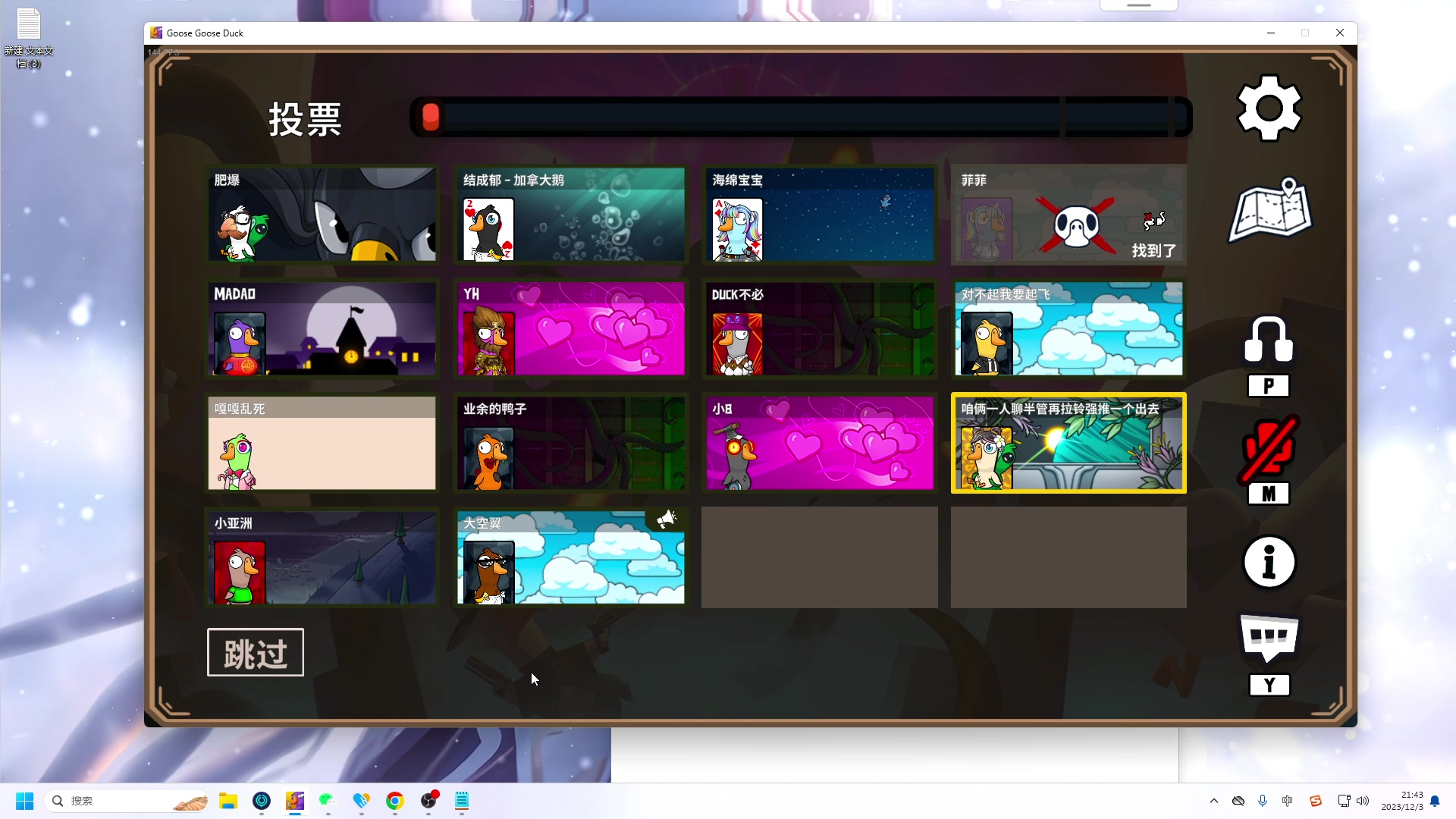Vote for player 嘎嘎乱死
The height and width of the screenshot is (819, 1456).
tap(322, 443)
